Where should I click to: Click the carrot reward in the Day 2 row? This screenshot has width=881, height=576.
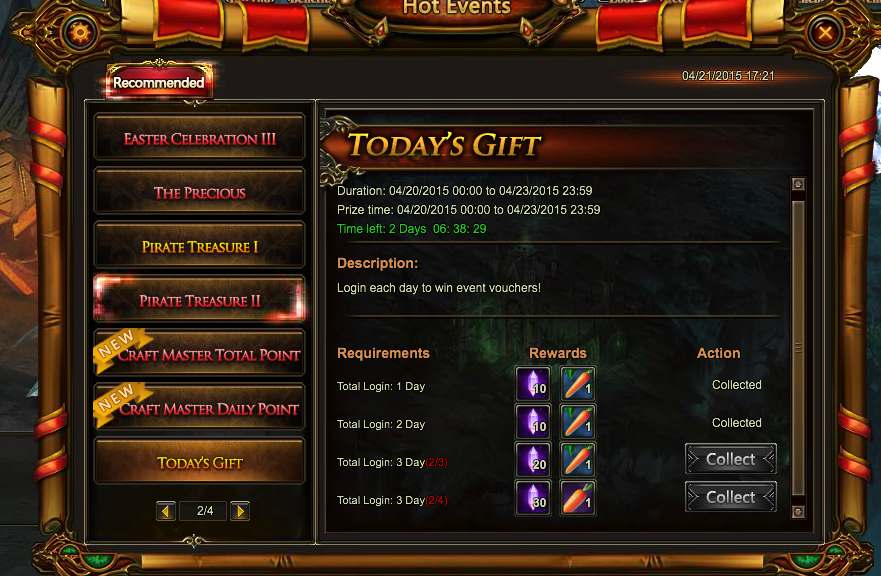tap(578, 421)
